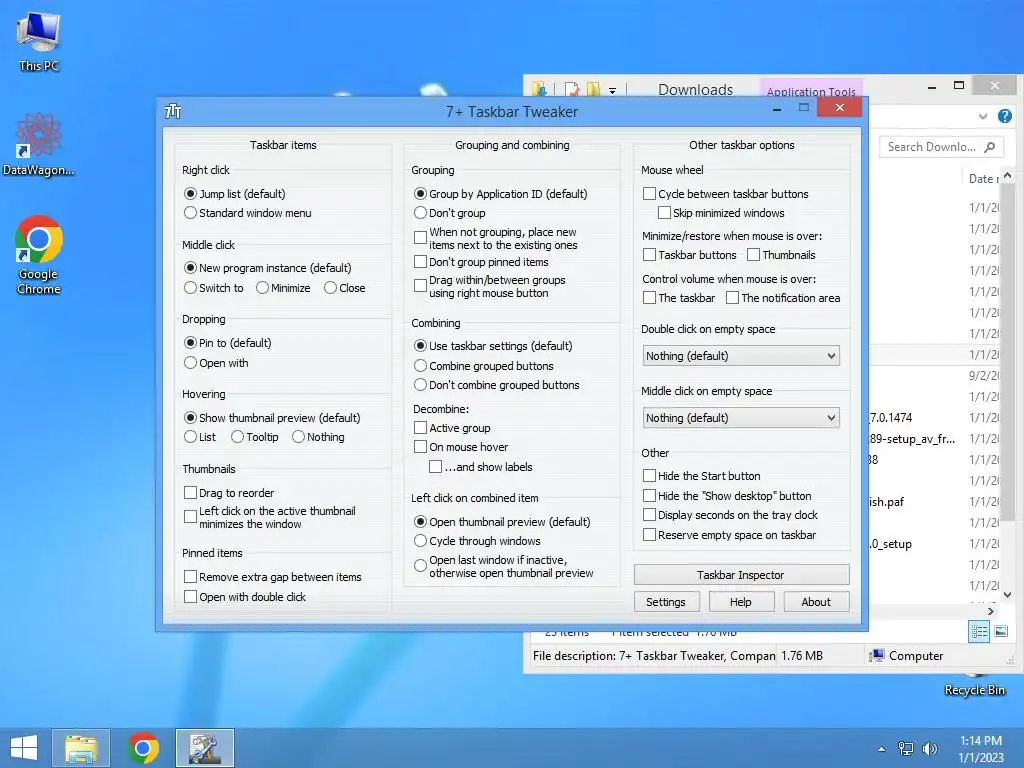Check ...and show labels option
This screenshot has height=768, width=1024.
tap(481, 467)
